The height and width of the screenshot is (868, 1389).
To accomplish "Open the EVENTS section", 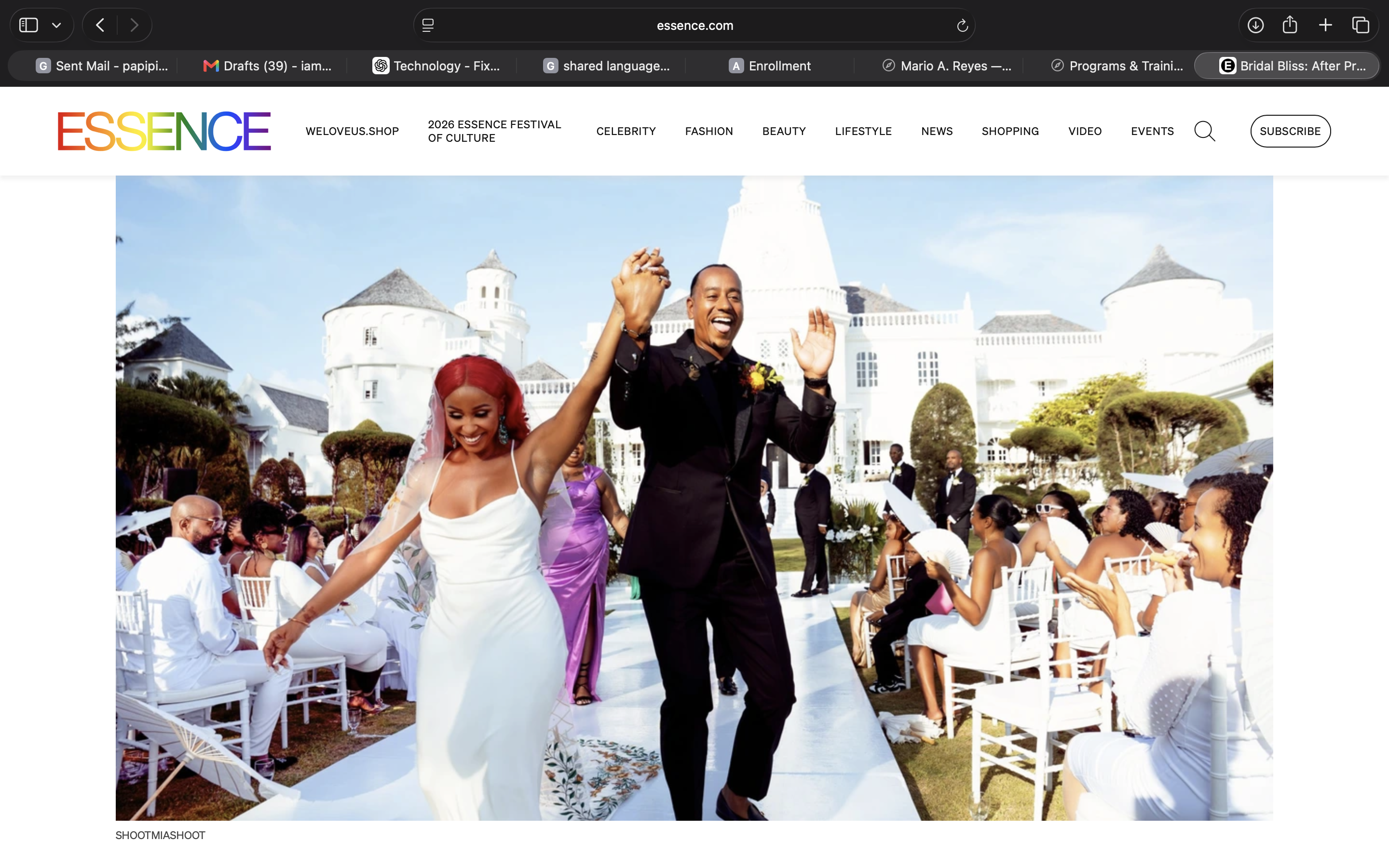I will [x=1152, y=132].
